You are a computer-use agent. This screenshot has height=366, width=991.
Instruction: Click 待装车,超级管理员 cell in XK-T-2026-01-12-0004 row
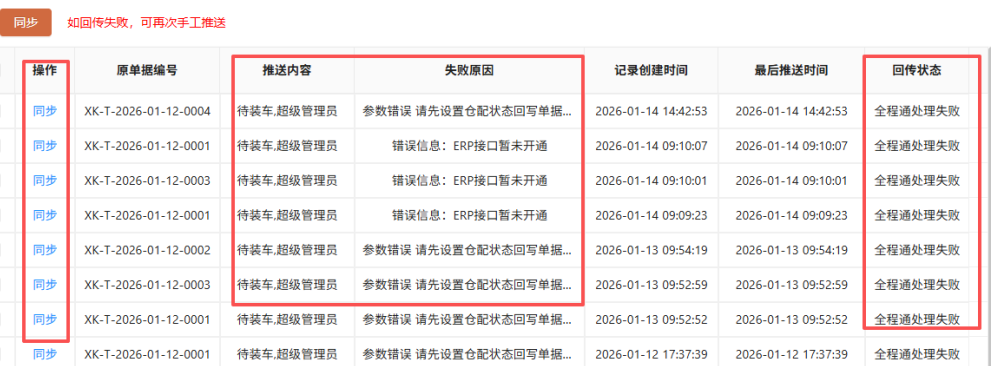(x=287, y=112)
